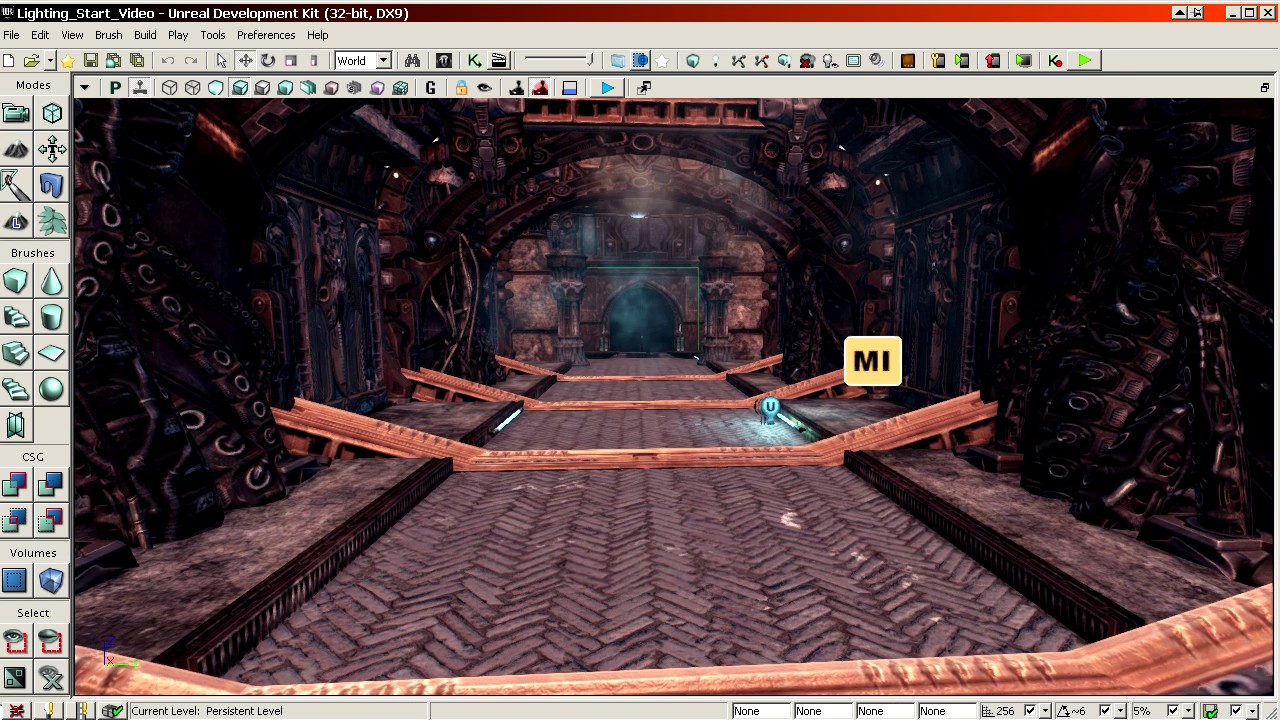Screen dimensions: 1280x720
Task: Open the drag grid size dropdown
Action: pos(1045,711)
